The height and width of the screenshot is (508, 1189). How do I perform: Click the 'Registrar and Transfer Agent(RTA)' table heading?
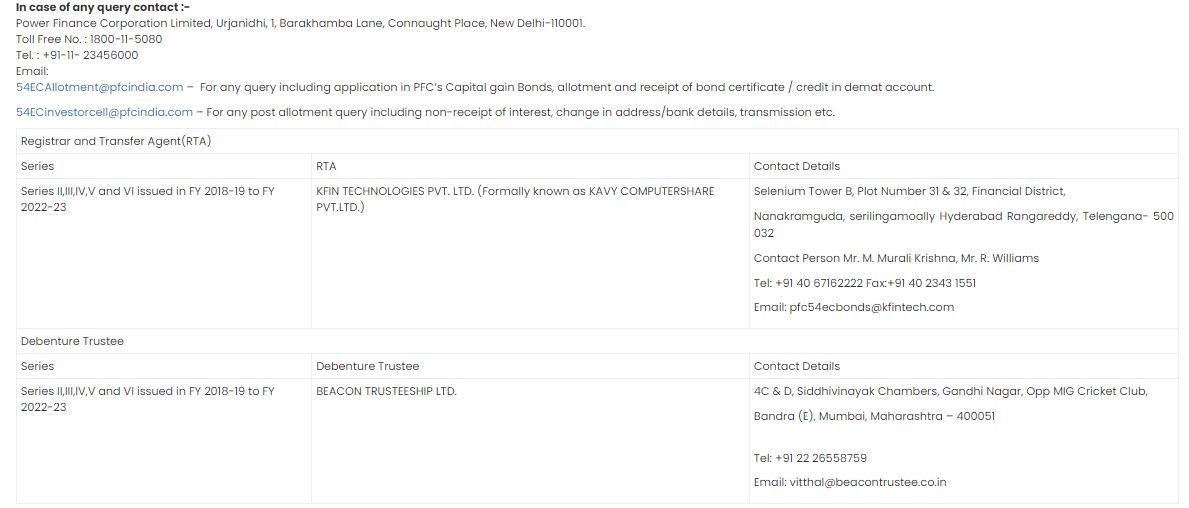click(x=116, y=141)
